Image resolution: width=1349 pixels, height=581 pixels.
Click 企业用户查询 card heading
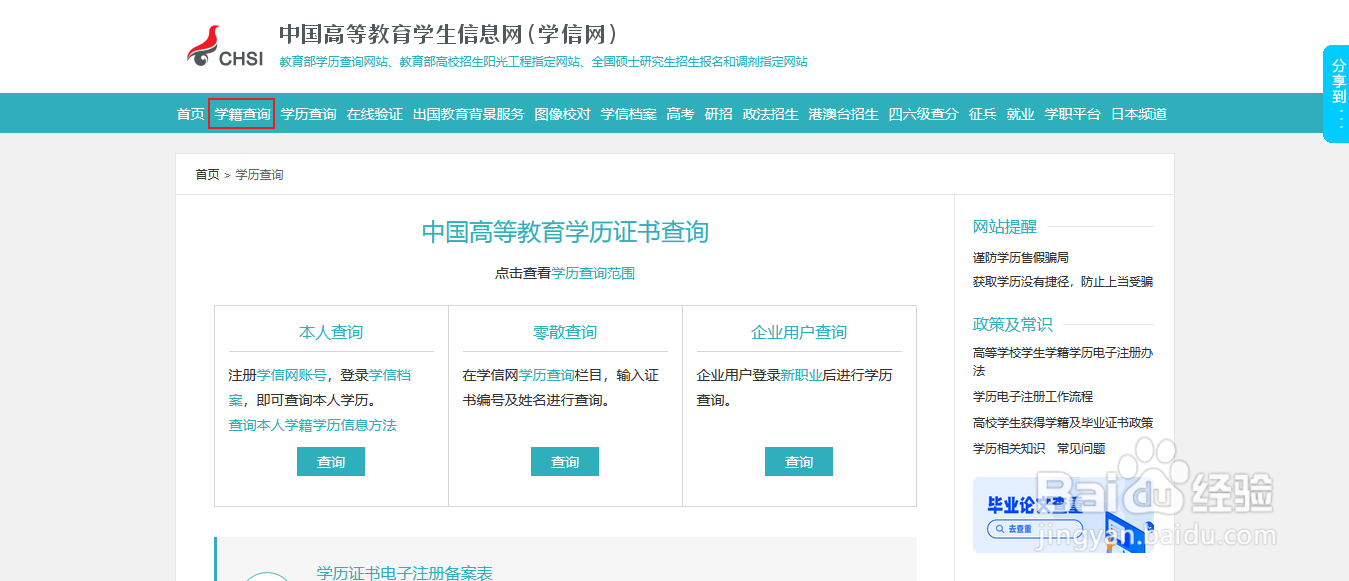tap(799, 333)
